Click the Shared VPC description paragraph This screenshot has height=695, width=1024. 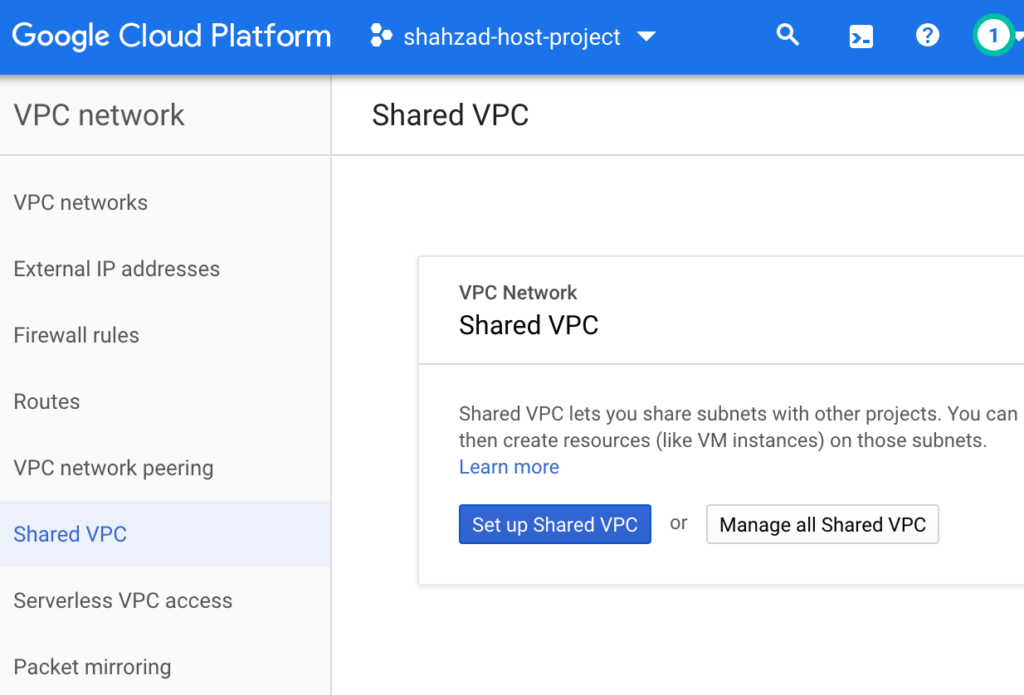738,427
